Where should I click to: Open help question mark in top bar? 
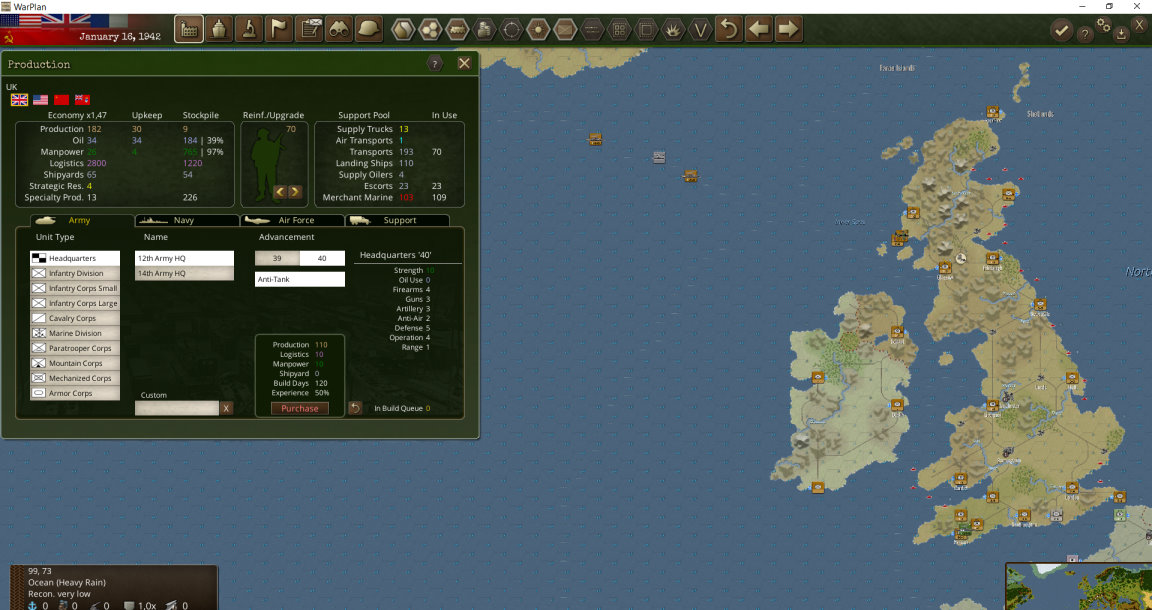pos(1084,34)
